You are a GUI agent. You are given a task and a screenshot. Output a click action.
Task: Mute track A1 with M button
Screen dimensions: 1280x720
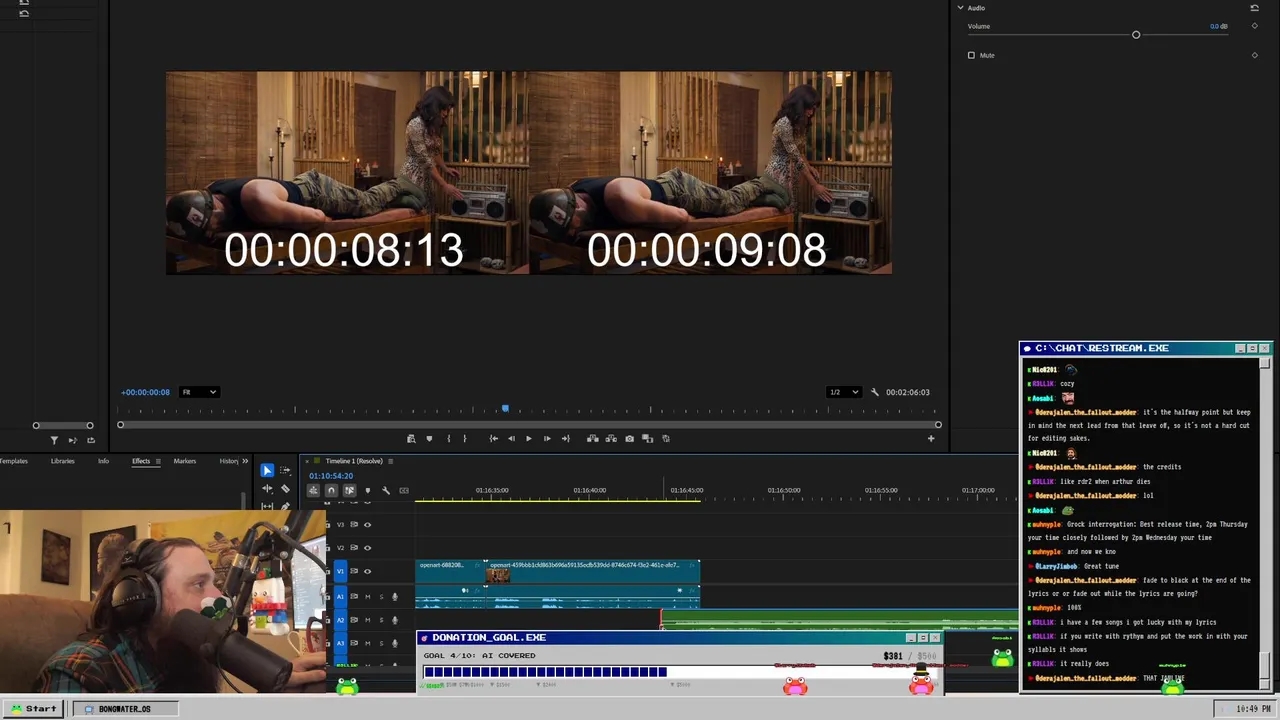coord(368,596)
